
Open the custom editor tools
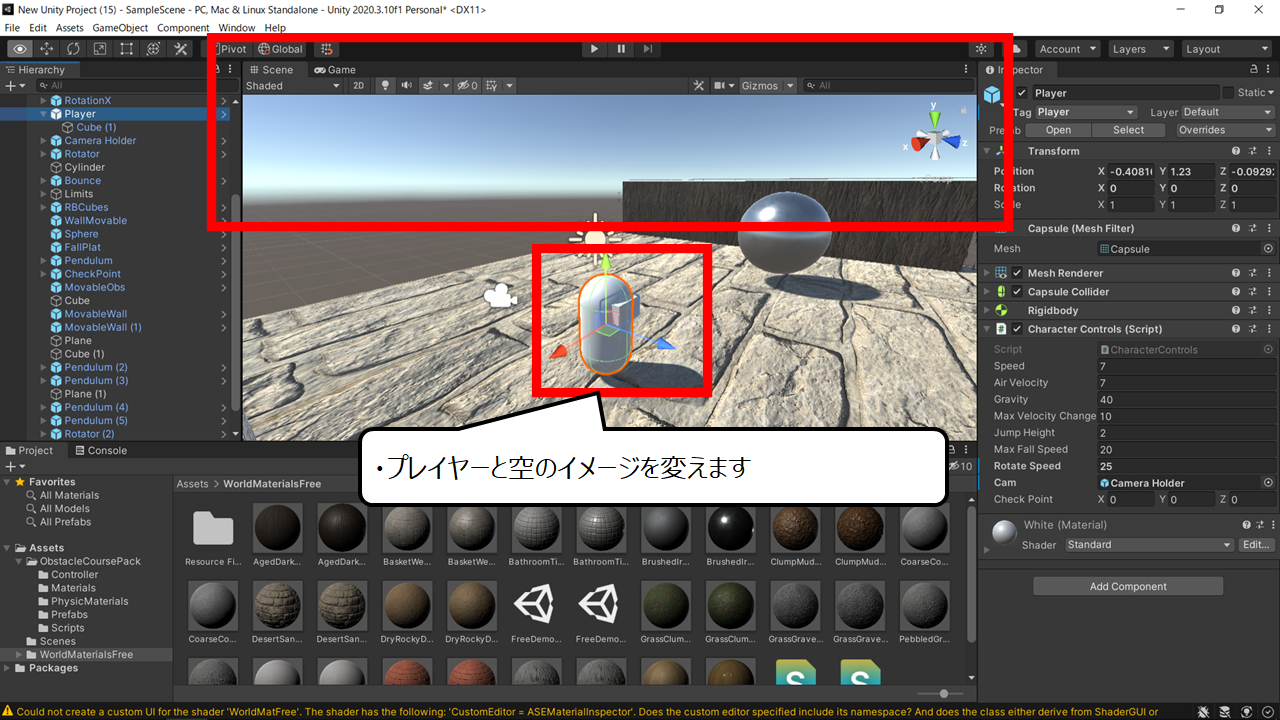(x=181, y=49)
